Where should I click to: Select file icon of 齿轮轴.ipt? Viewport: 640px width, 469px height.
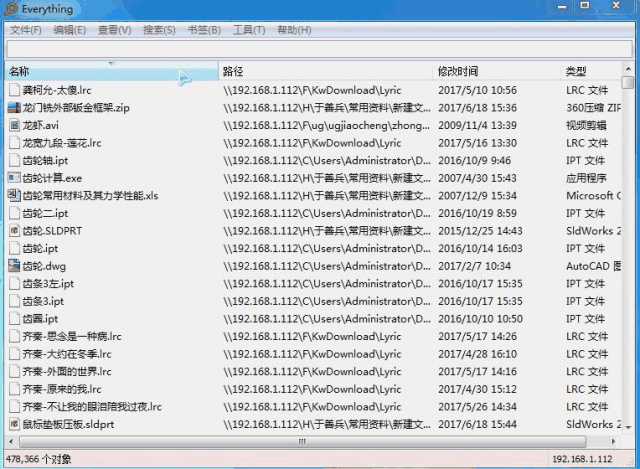point(14,160)
